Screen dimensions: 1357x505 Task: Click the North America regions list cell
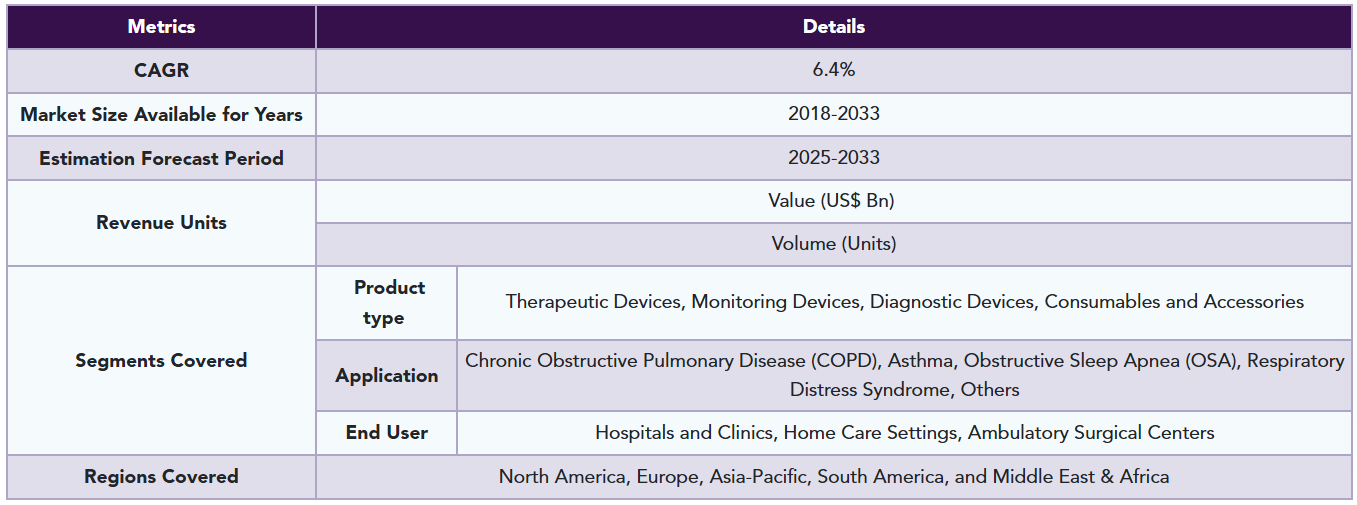pyautogui.click(x=833, y=477)
